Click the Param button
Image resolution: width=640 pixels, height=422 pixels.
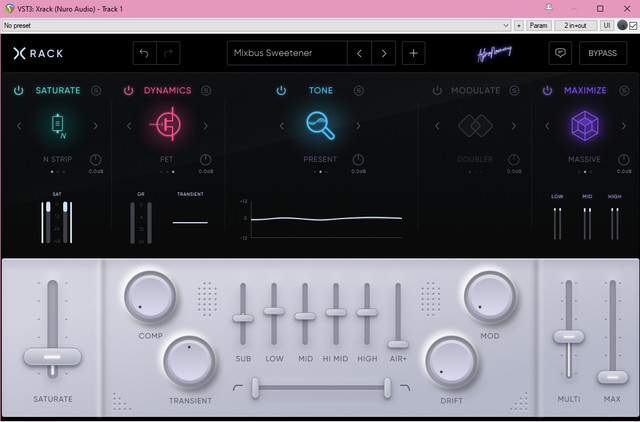pos(538,25)
